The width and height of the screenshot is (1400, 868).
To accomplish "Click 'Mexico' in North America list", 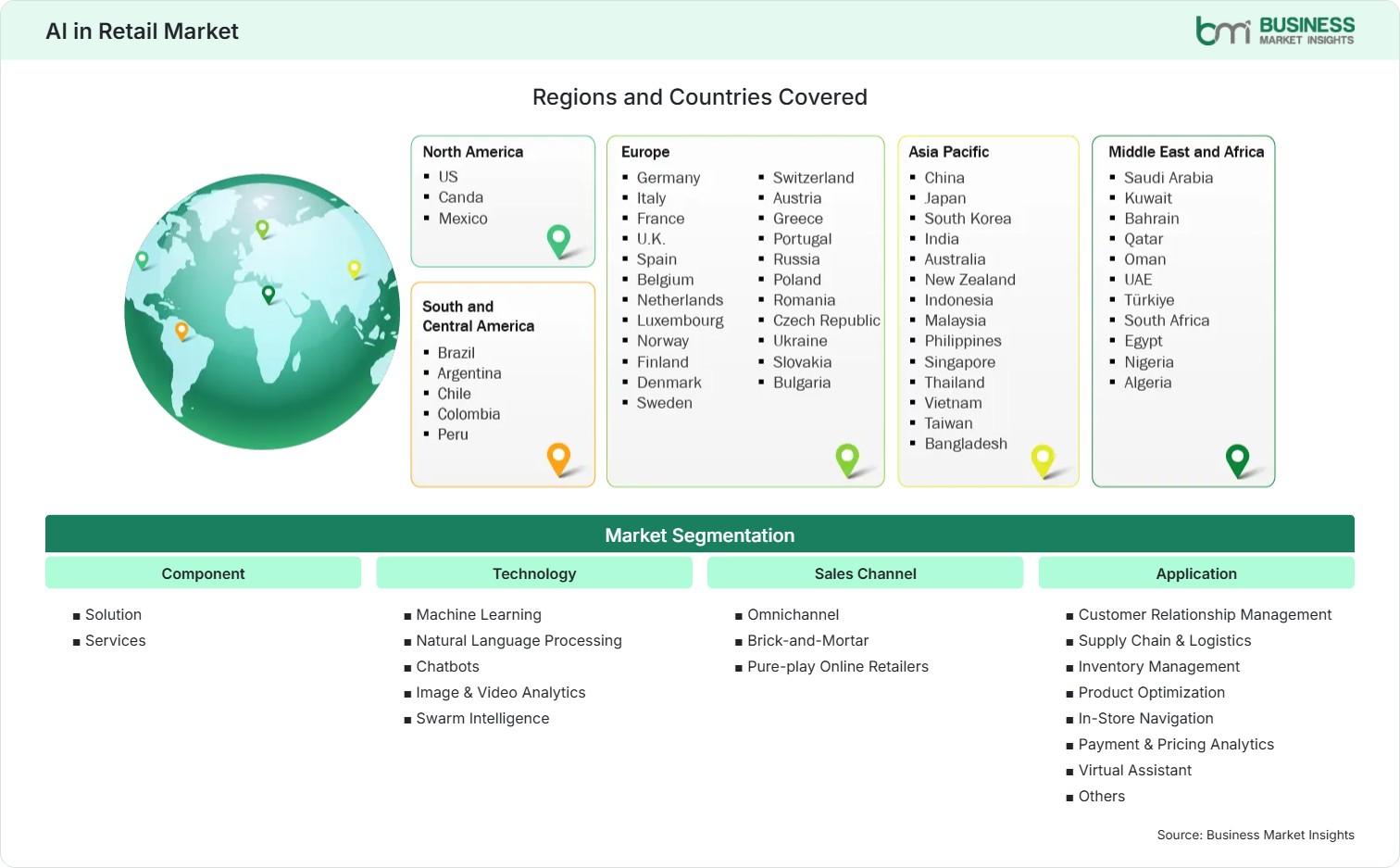I will (463, 219).
